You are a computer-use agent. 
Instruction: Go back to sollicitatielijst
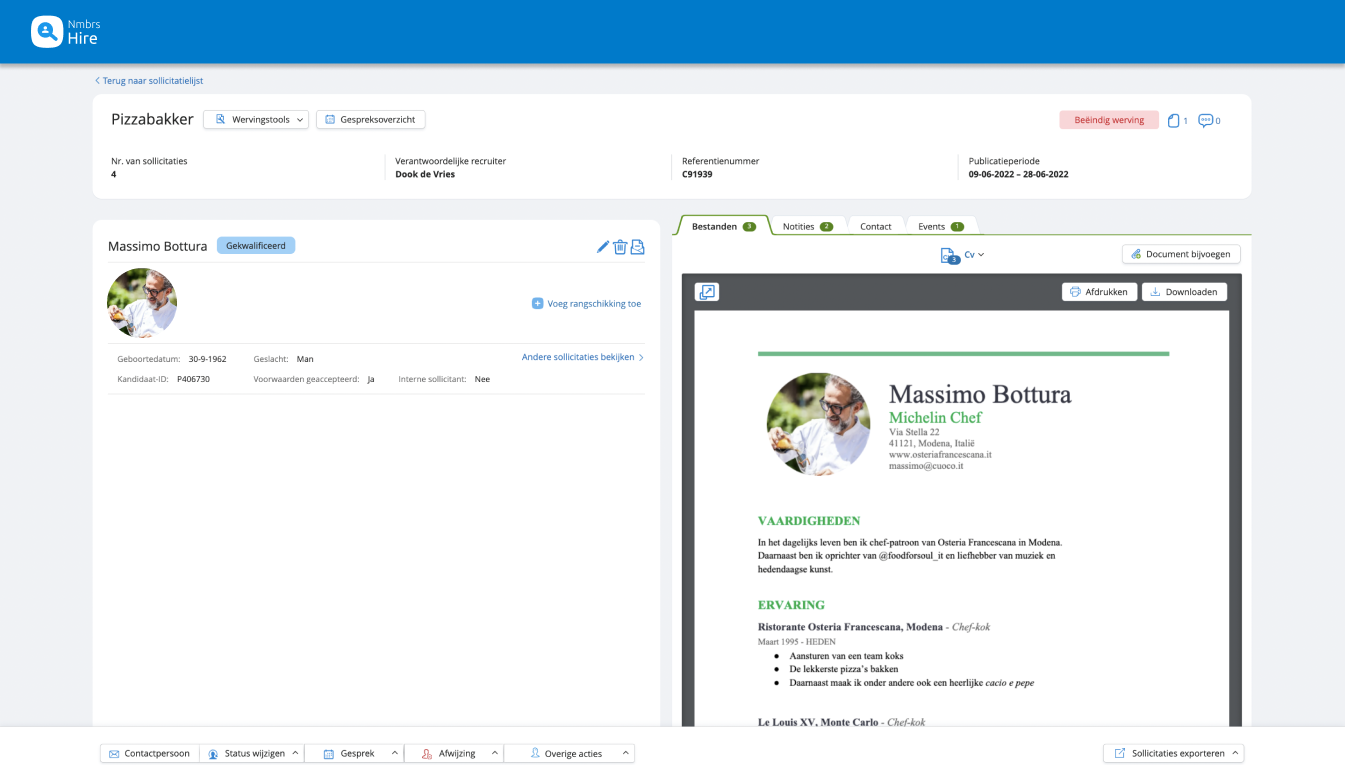(x=149, y=81)
